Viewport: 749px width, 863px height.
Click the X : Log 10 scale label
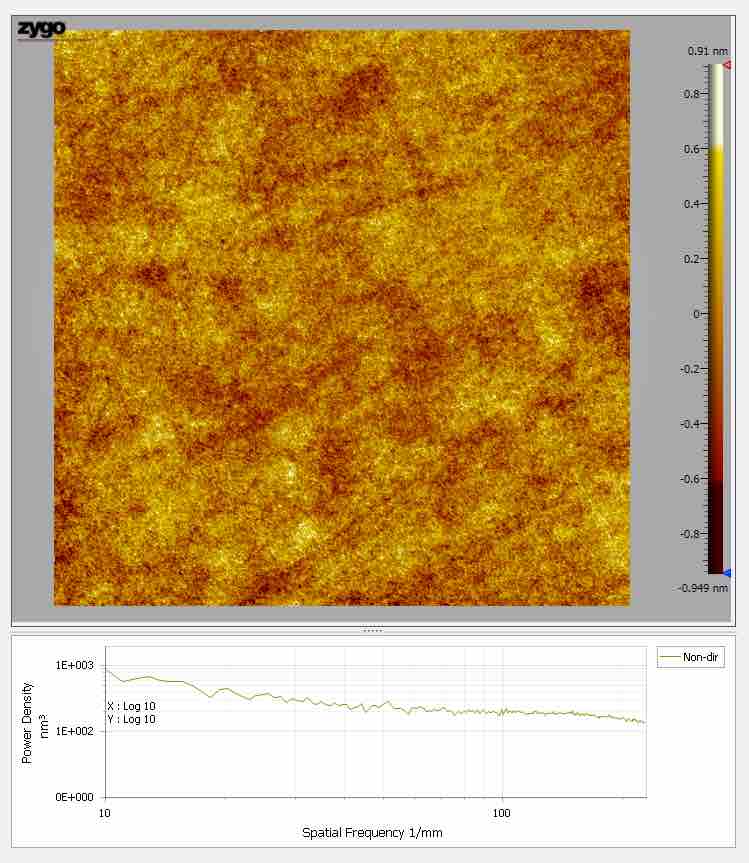coord(131,706)
